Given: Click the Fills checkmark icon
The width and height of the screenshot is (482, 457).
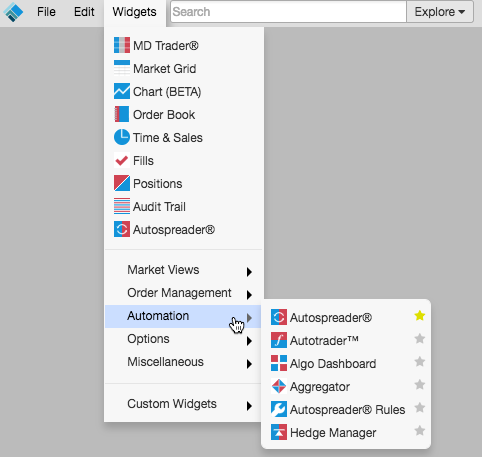Looking at the screenshot, I should tap(122, 160).
